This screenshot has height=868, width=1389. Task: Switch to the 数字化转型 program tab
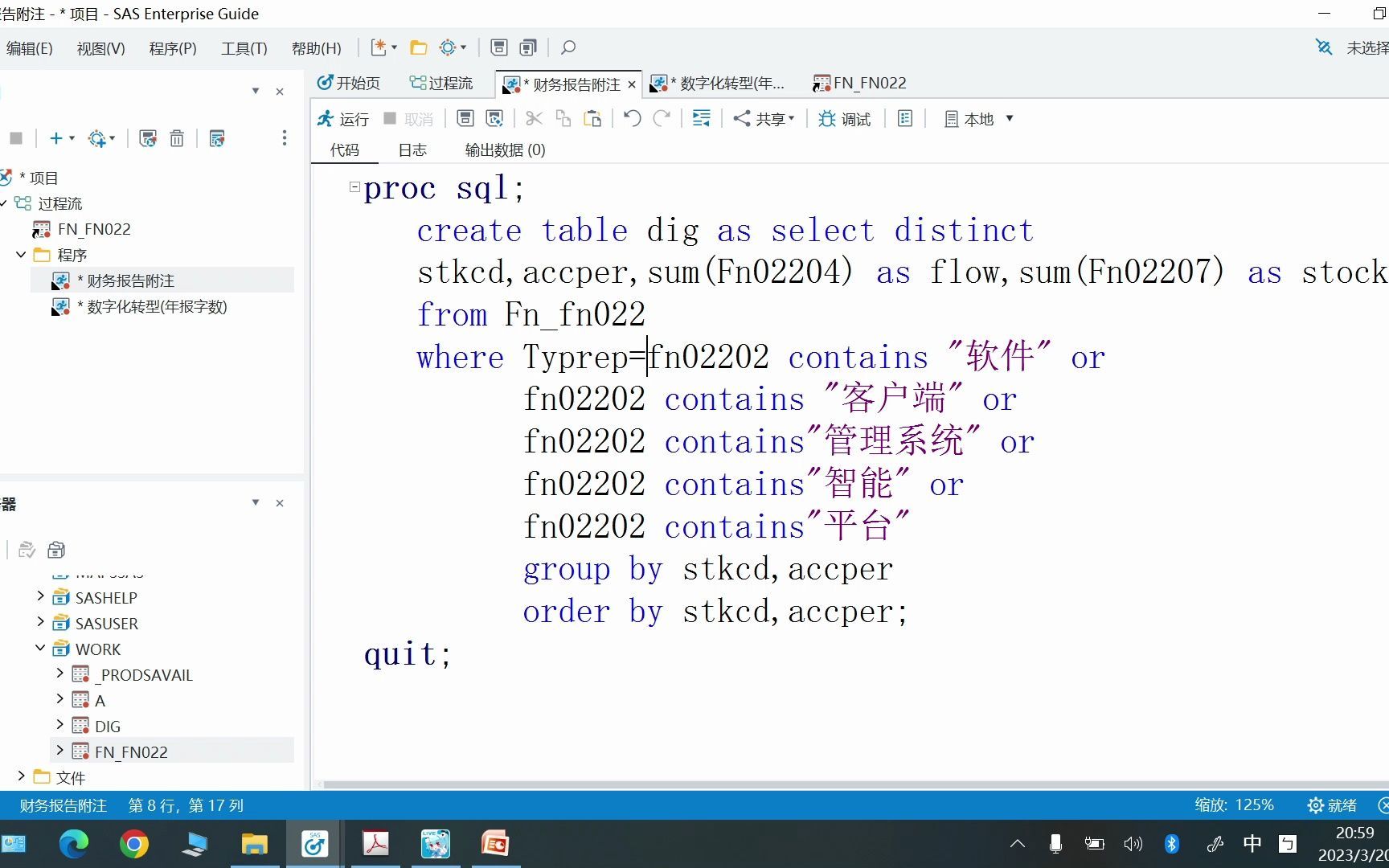pyautogui.click(x=719, y=84)
